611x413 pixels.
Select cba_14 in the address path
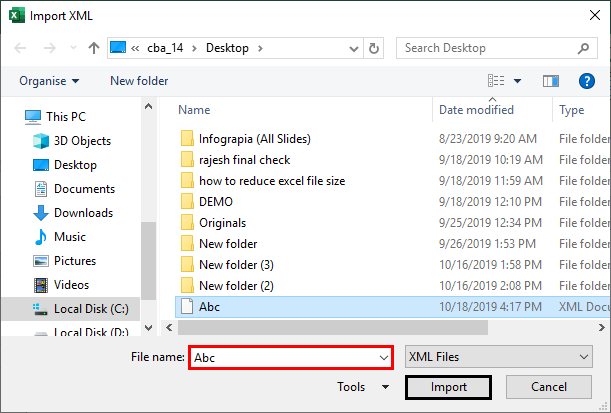[x=165, y=48]
